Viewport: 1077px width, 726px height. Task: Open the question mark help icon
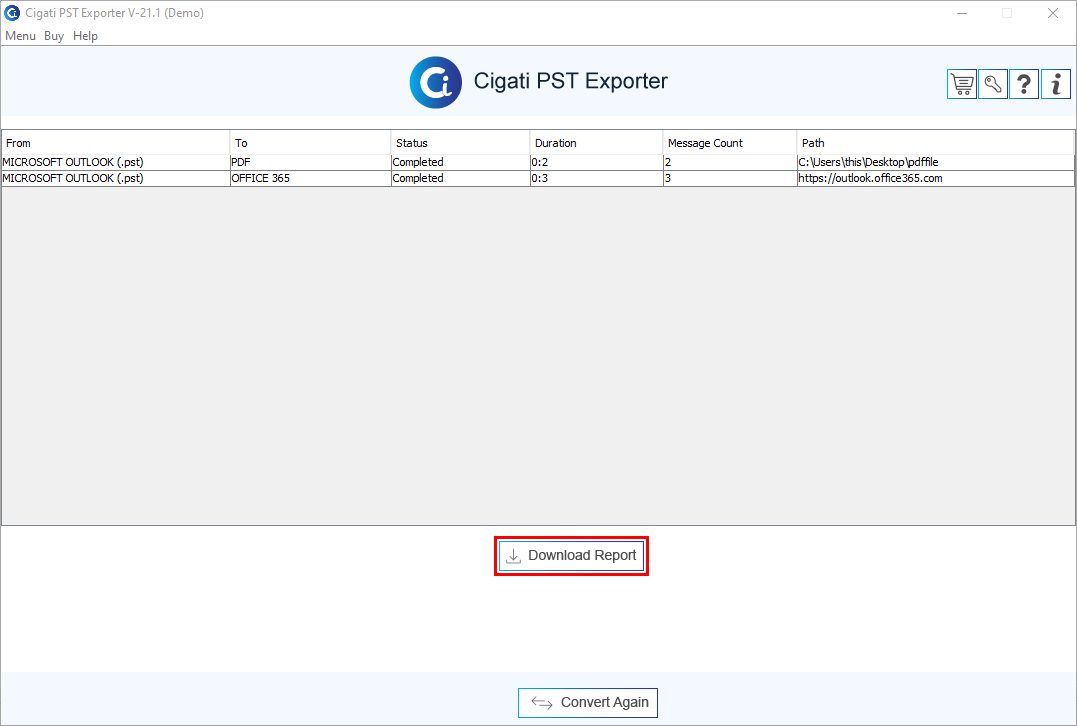pyautogui.click(x=1024, y=84)
